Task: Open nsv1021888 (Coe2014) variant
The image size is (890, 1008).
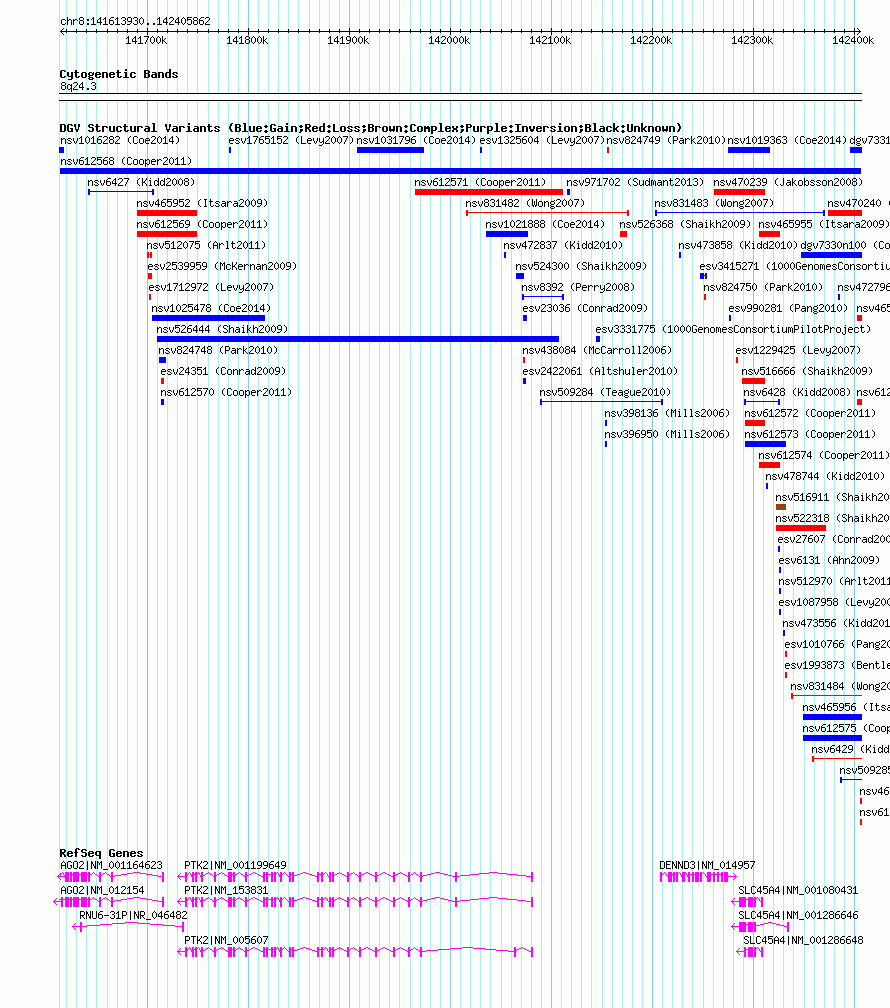Action: click(x=545, y=224)
